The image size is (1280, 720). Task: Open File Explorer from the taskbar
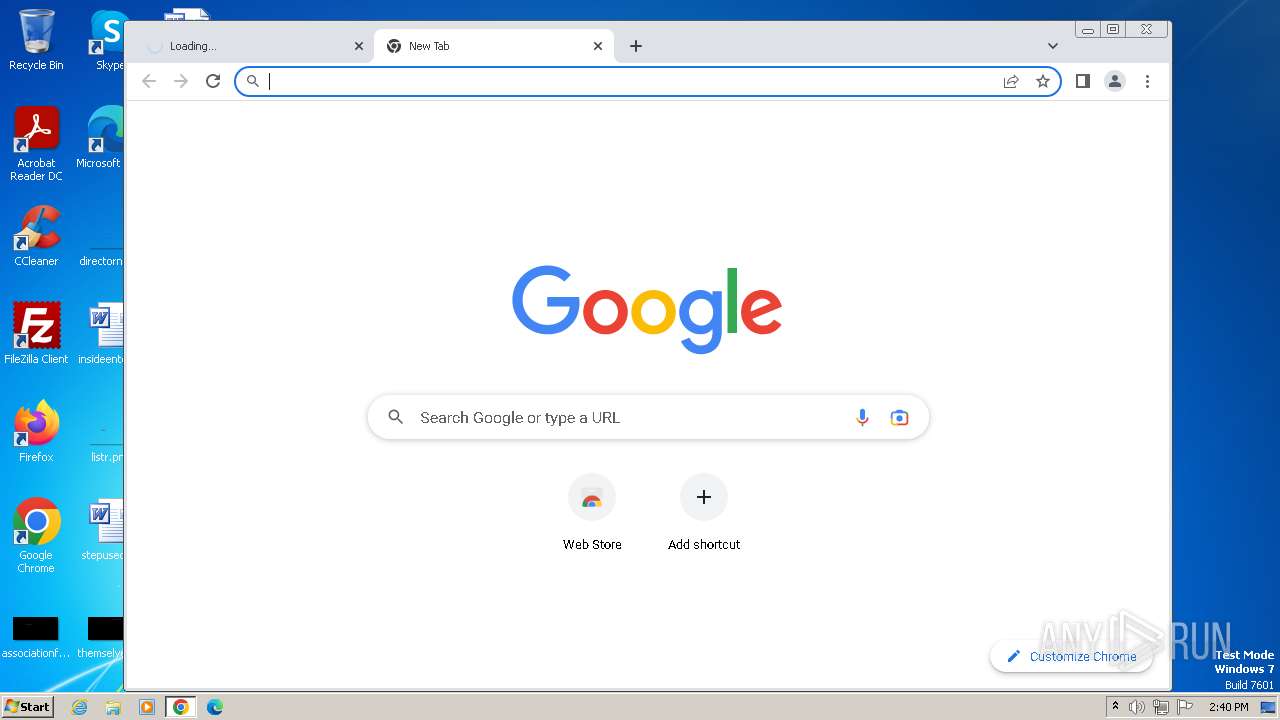[113, 707]
